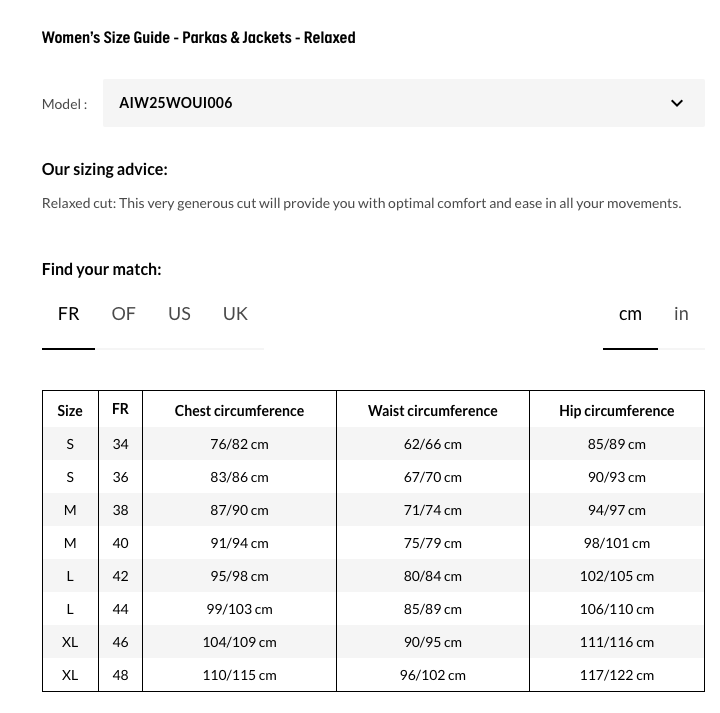The height and width of the screenshot is (713, 720).
Task: Click the 'Our sizing advice:' heading
Action: pos(105,169)
